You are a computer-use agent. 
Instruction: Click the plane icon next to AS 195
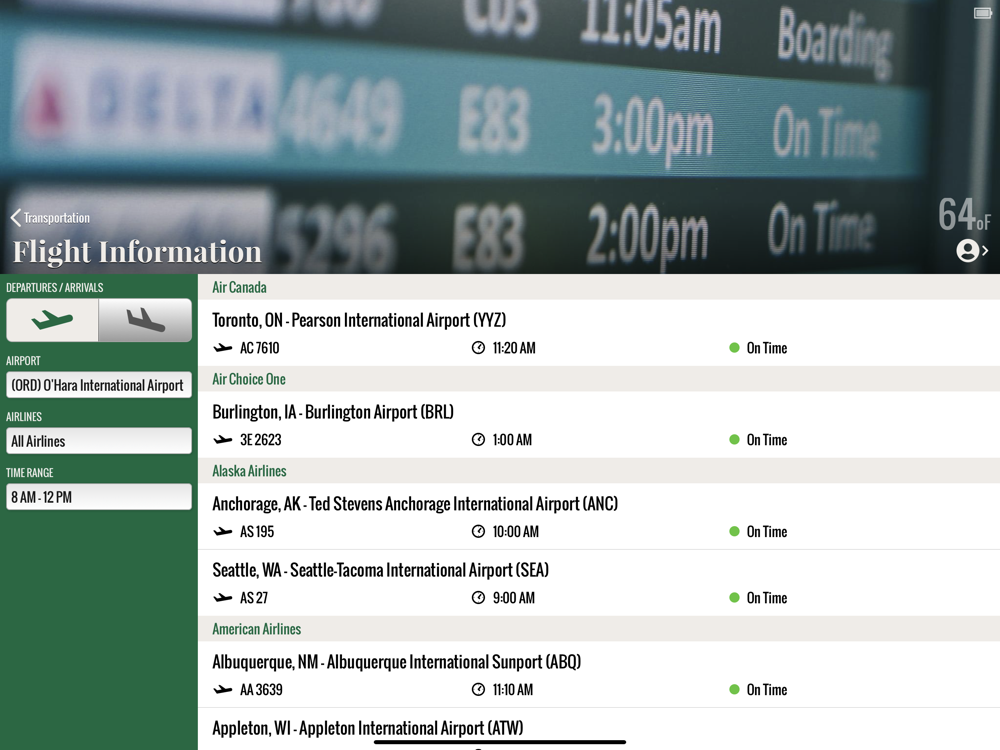point(223,531)
